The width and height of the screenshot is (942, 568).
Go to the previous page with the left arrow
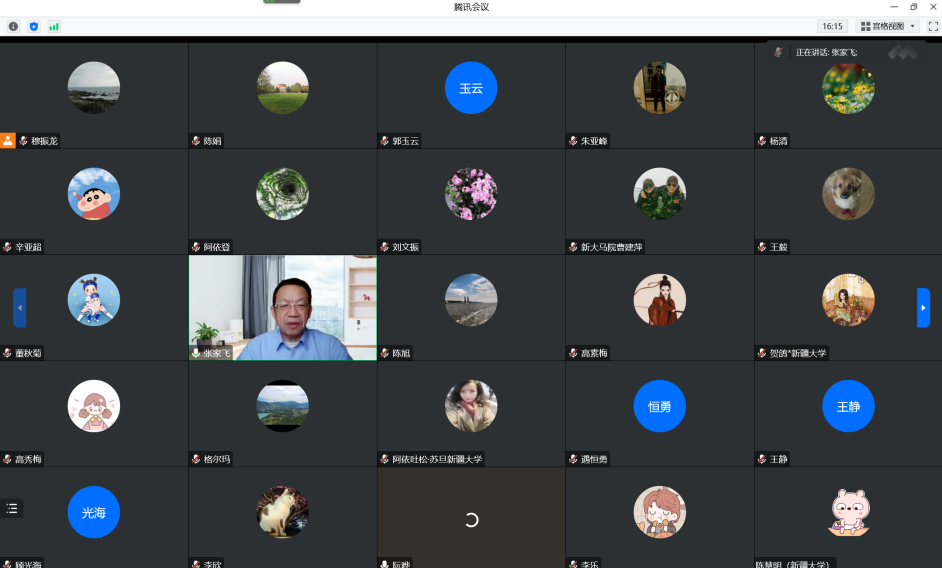point(19,307)
